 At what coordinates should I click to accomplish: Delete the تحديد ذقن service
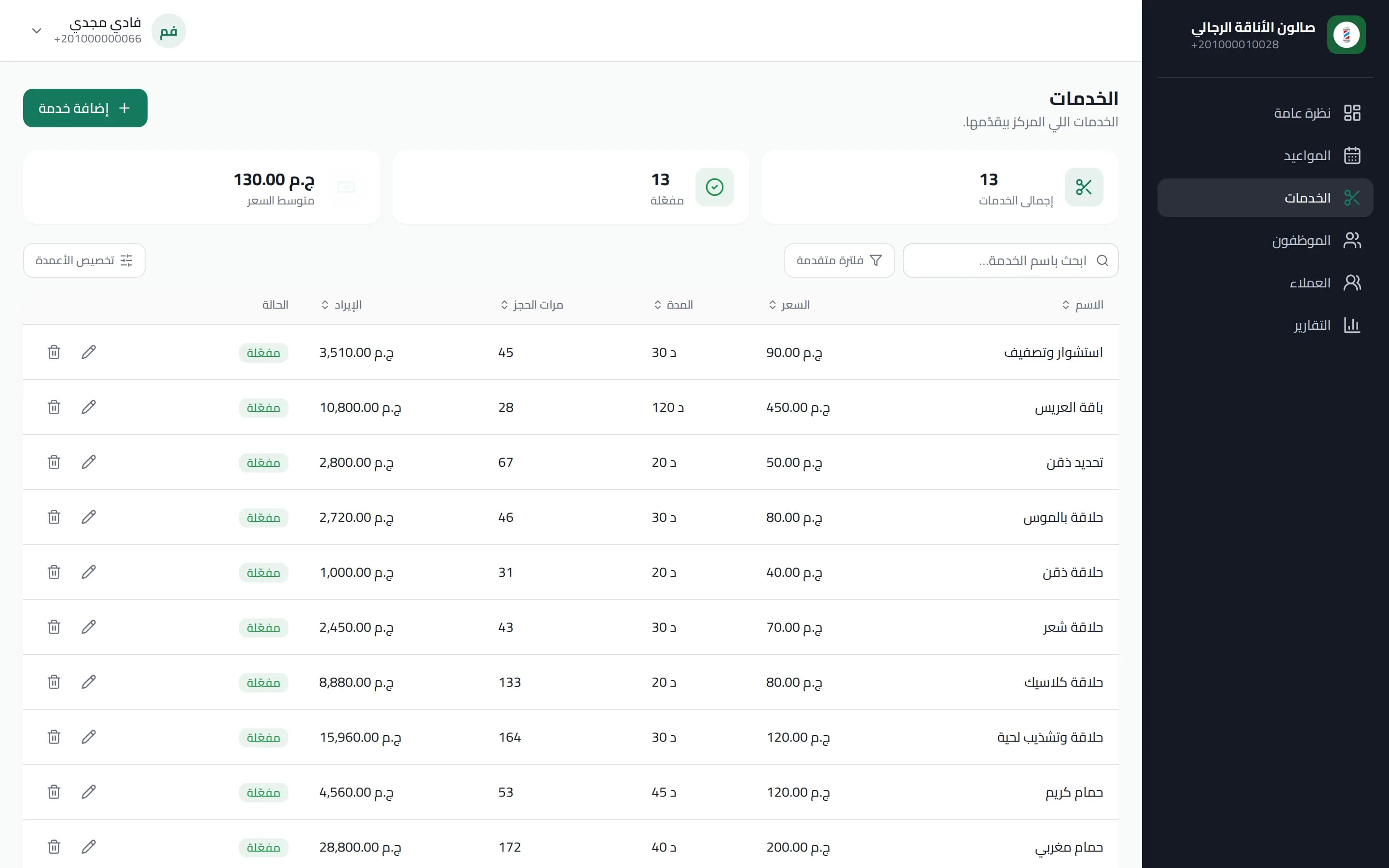coord(54,462)
